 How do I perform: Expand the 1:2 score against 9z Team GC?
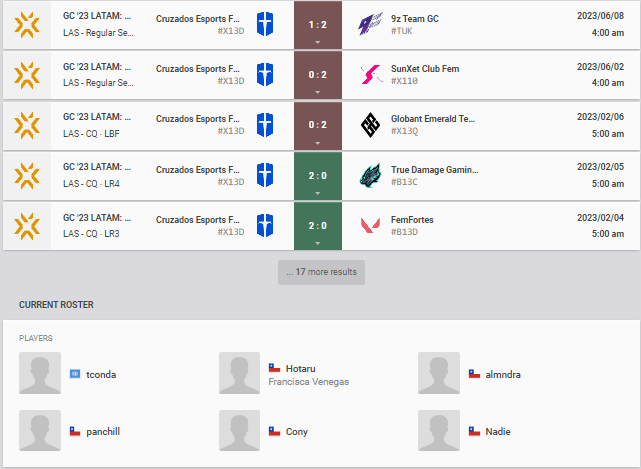[318, 25]
